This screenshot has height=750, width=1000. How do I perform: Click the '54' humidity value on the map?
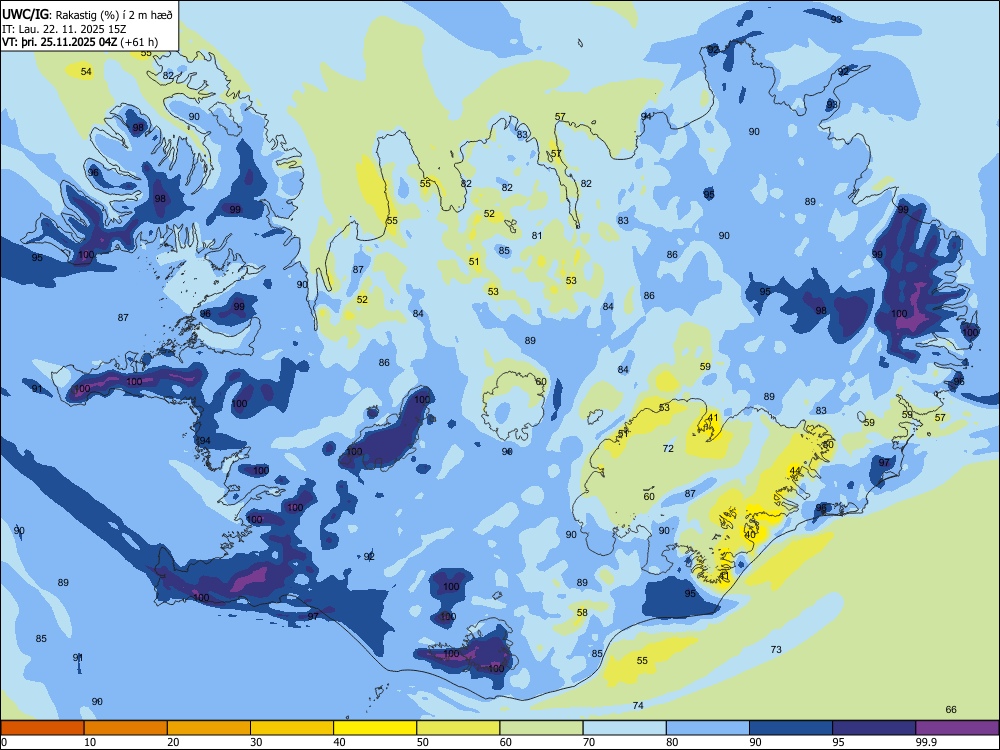(86, 71)
